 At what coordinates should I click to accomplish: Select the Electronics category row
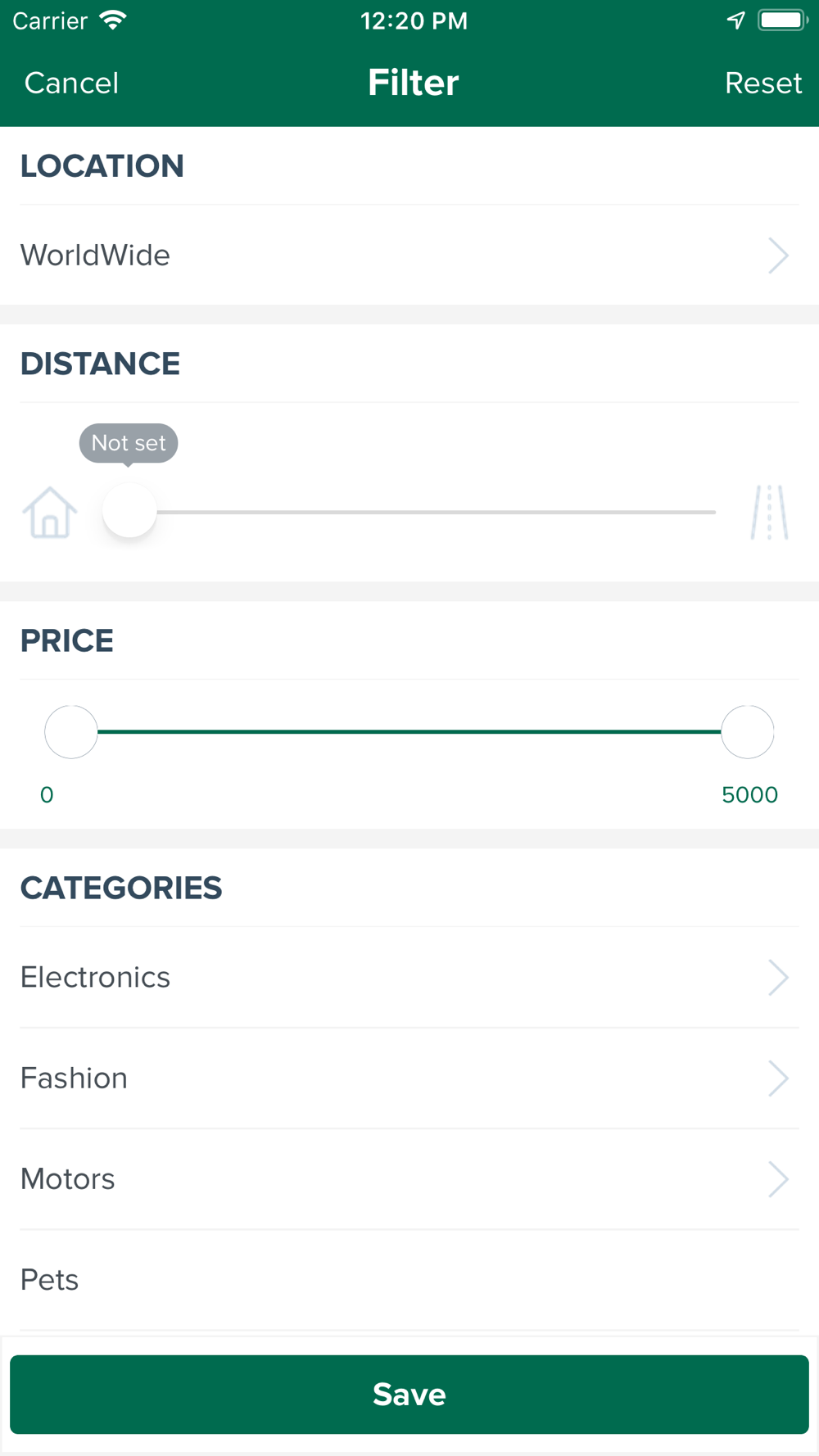pos(409,977)
